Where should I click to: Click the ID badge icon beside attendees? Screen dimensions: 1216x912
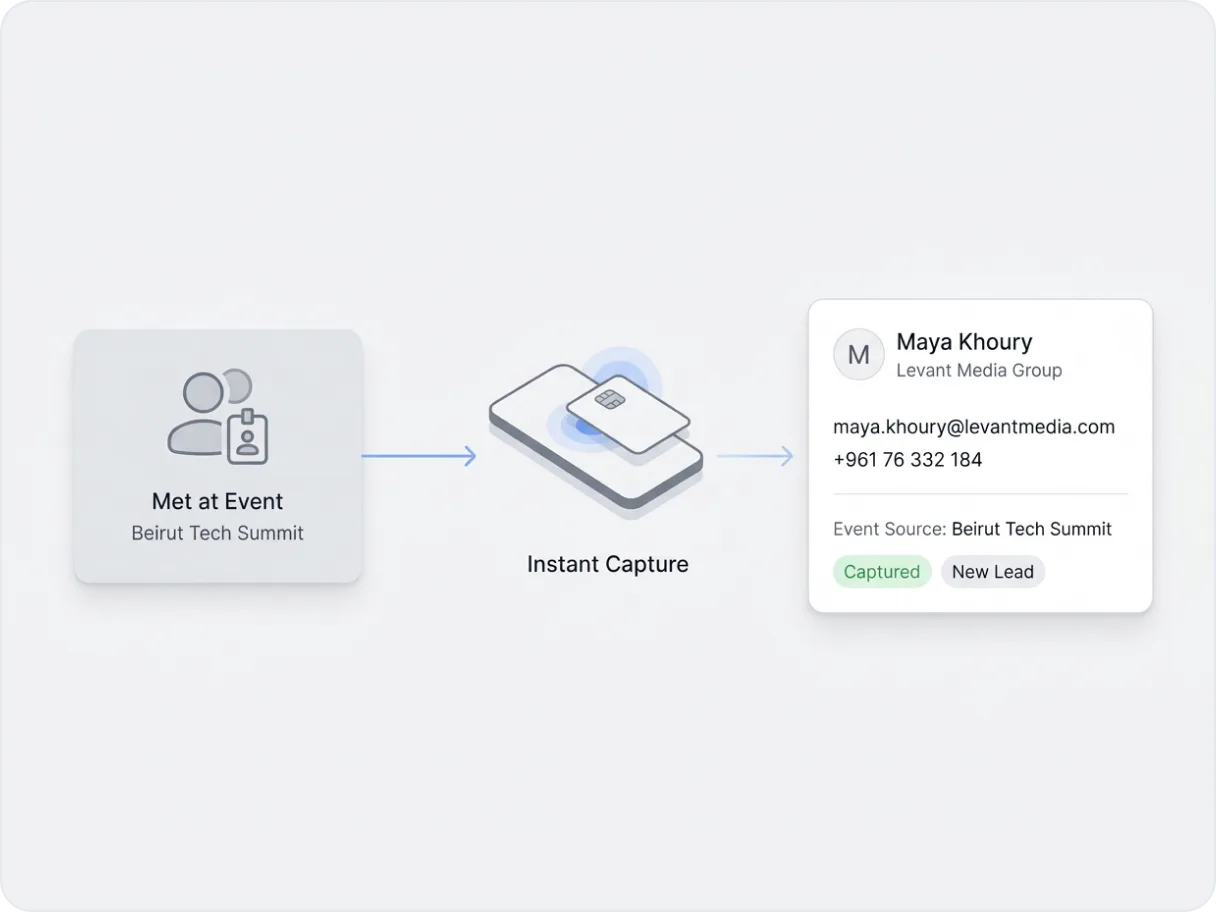(248, 436)
